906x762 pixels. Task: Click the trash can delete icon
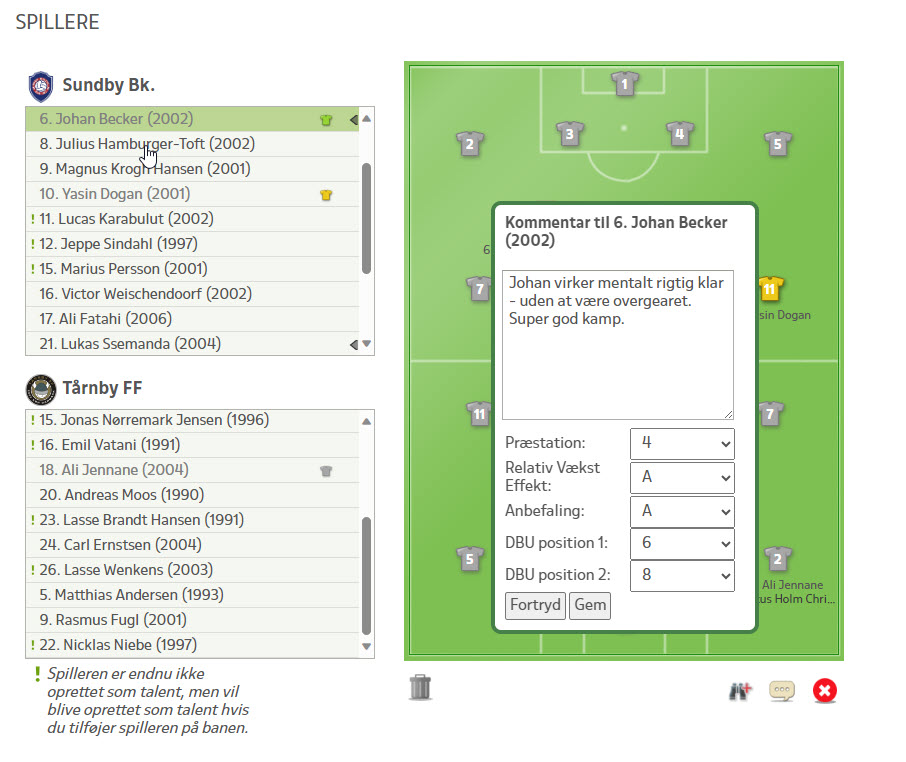pos(421,687)
